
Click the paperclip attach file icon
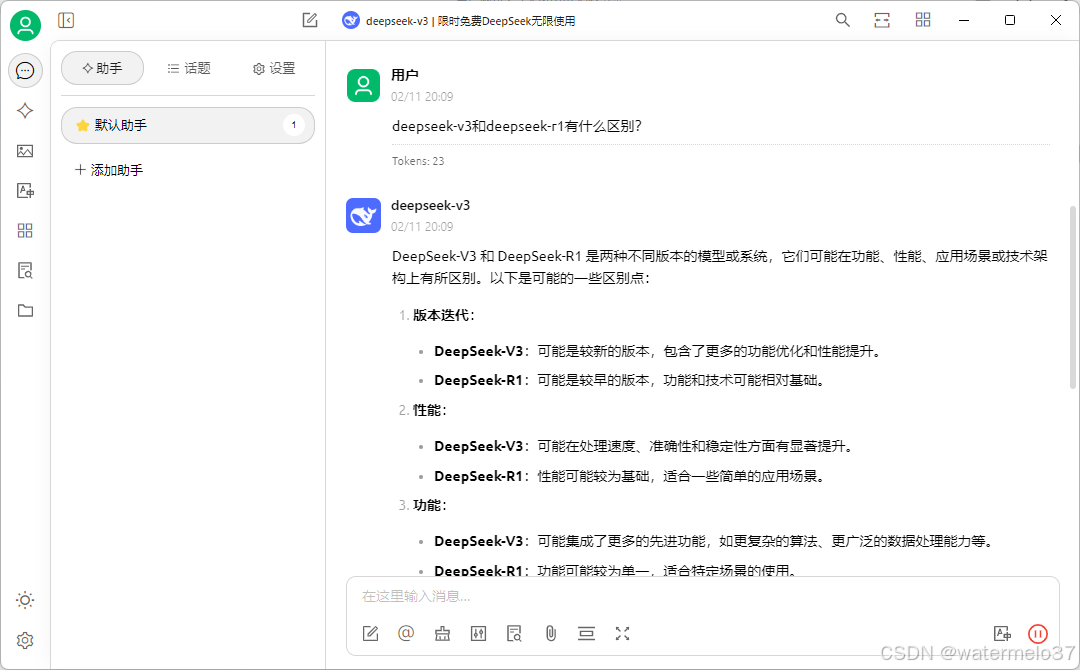point(550,633)
